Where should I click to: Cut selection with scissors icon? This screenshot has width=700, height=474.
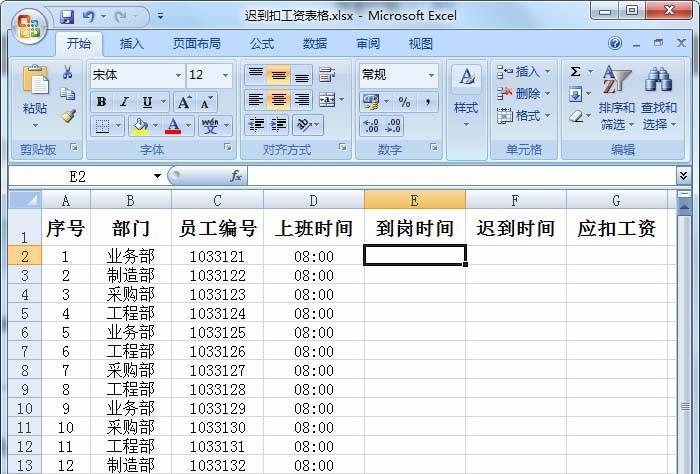point(67,72)
